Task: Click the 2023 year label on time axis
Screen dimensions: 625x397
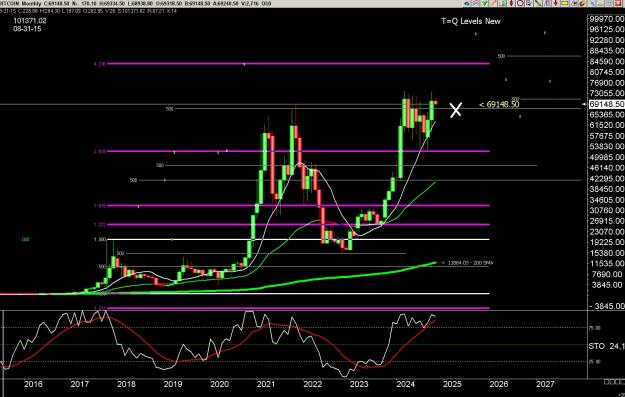Action: 359,384
